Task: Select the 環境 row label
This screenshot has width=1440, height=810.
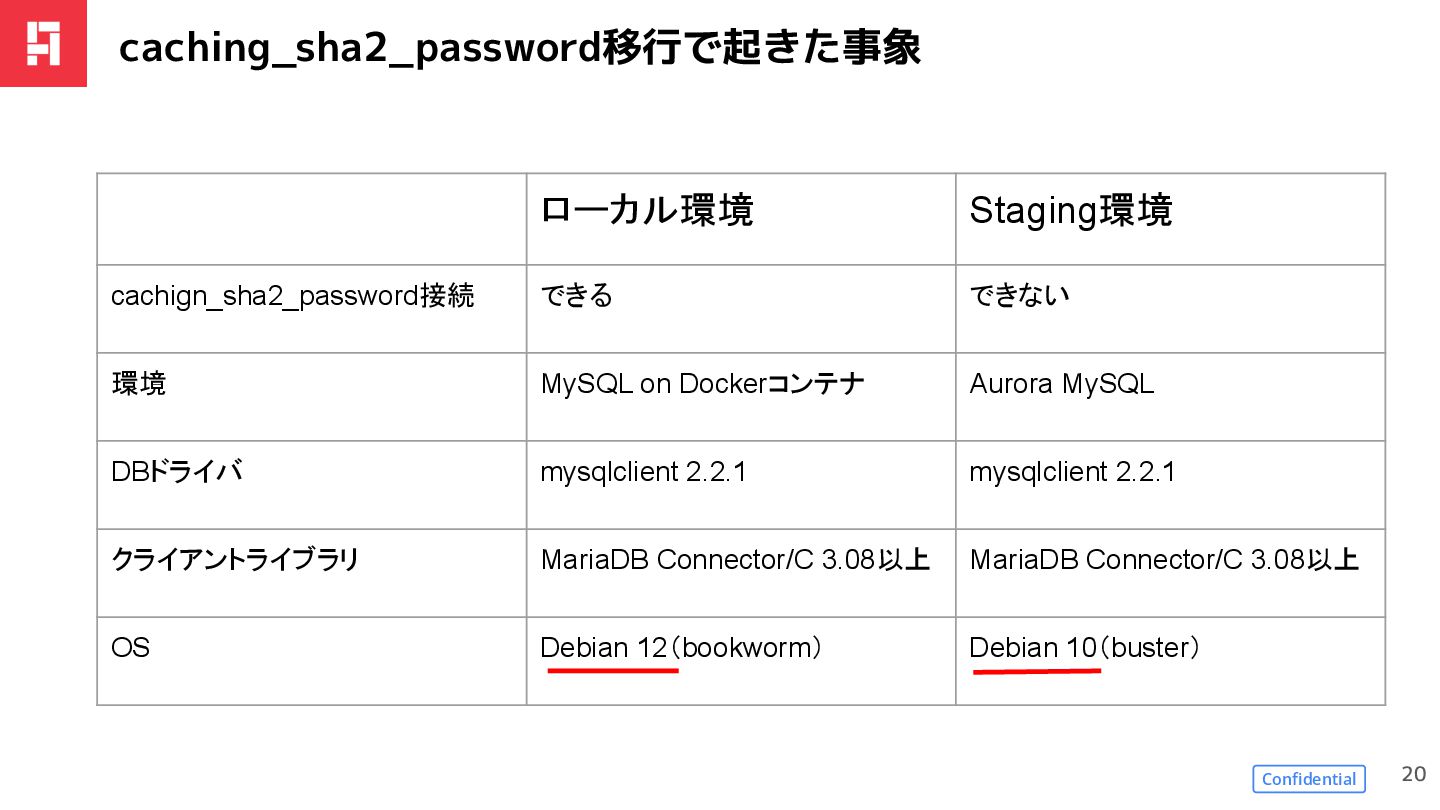Action: point(139,384)
